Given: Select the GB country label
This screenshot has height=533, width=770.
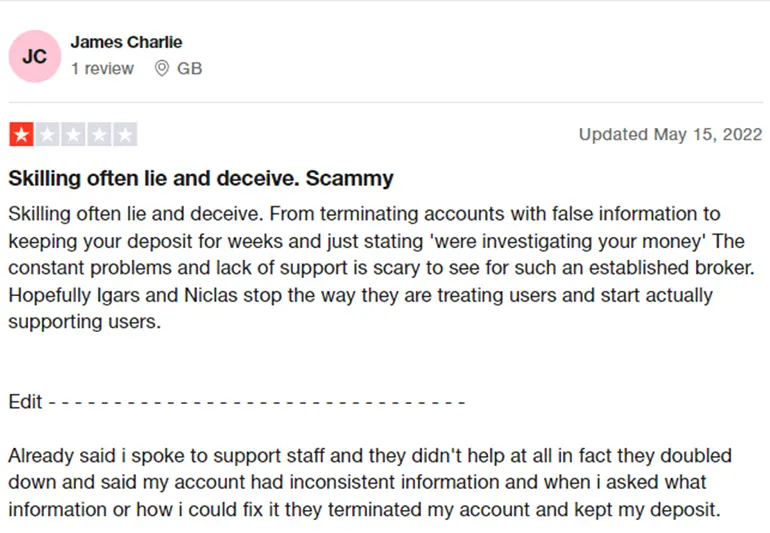Looking at the screenshot, I should 190,68.
